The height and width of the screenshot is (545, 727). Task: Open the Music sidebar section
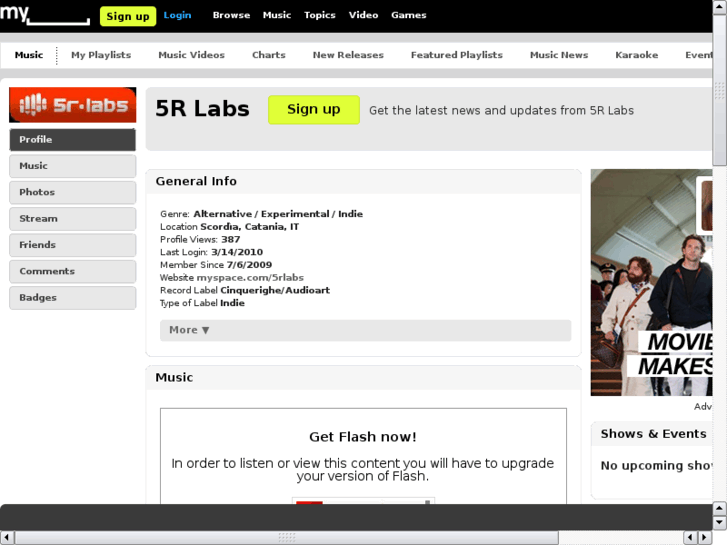pyautogui.click(x=73, y=166)
